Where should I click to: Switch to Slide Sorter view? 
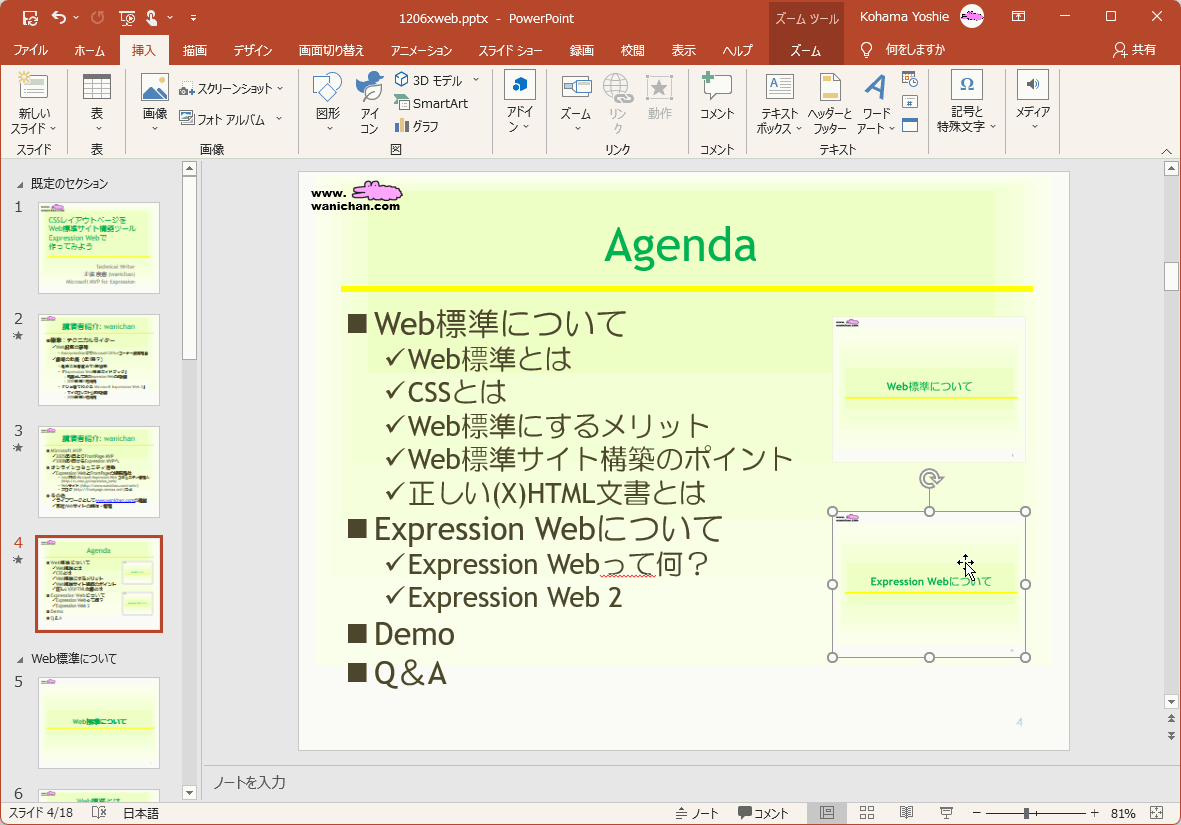click(x=867, y=813)
